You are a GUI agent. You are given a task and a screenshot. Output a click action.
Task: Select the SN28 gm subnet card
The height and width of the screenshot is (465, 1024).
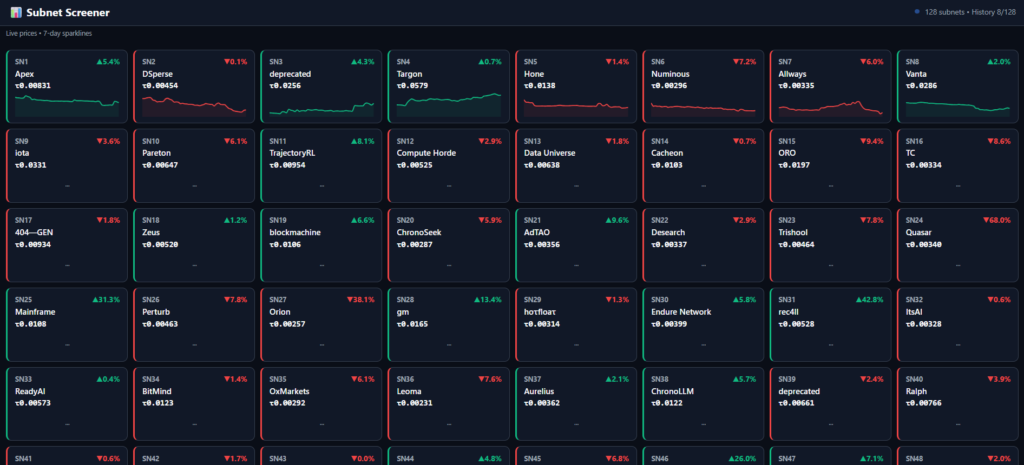coord(449,324)
